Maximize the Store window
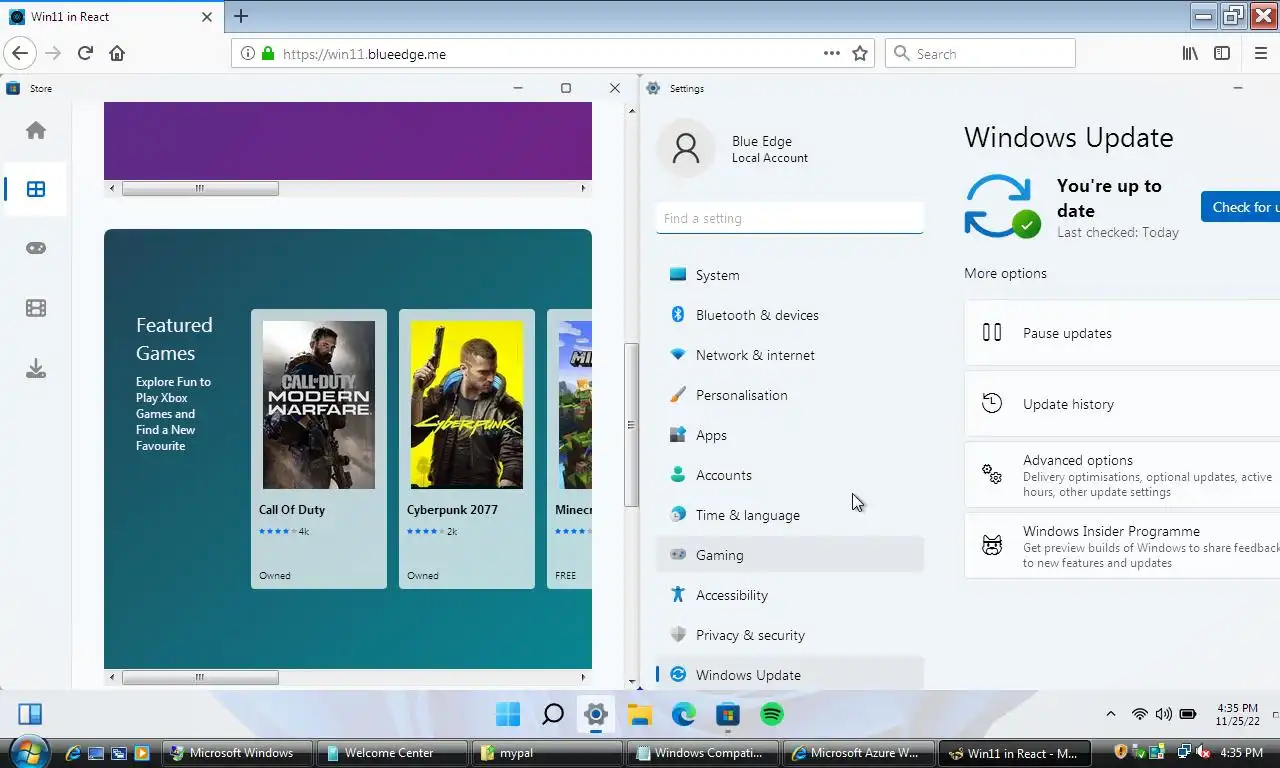The height and width of the screenshot is (768, 1280). (566, 88)
